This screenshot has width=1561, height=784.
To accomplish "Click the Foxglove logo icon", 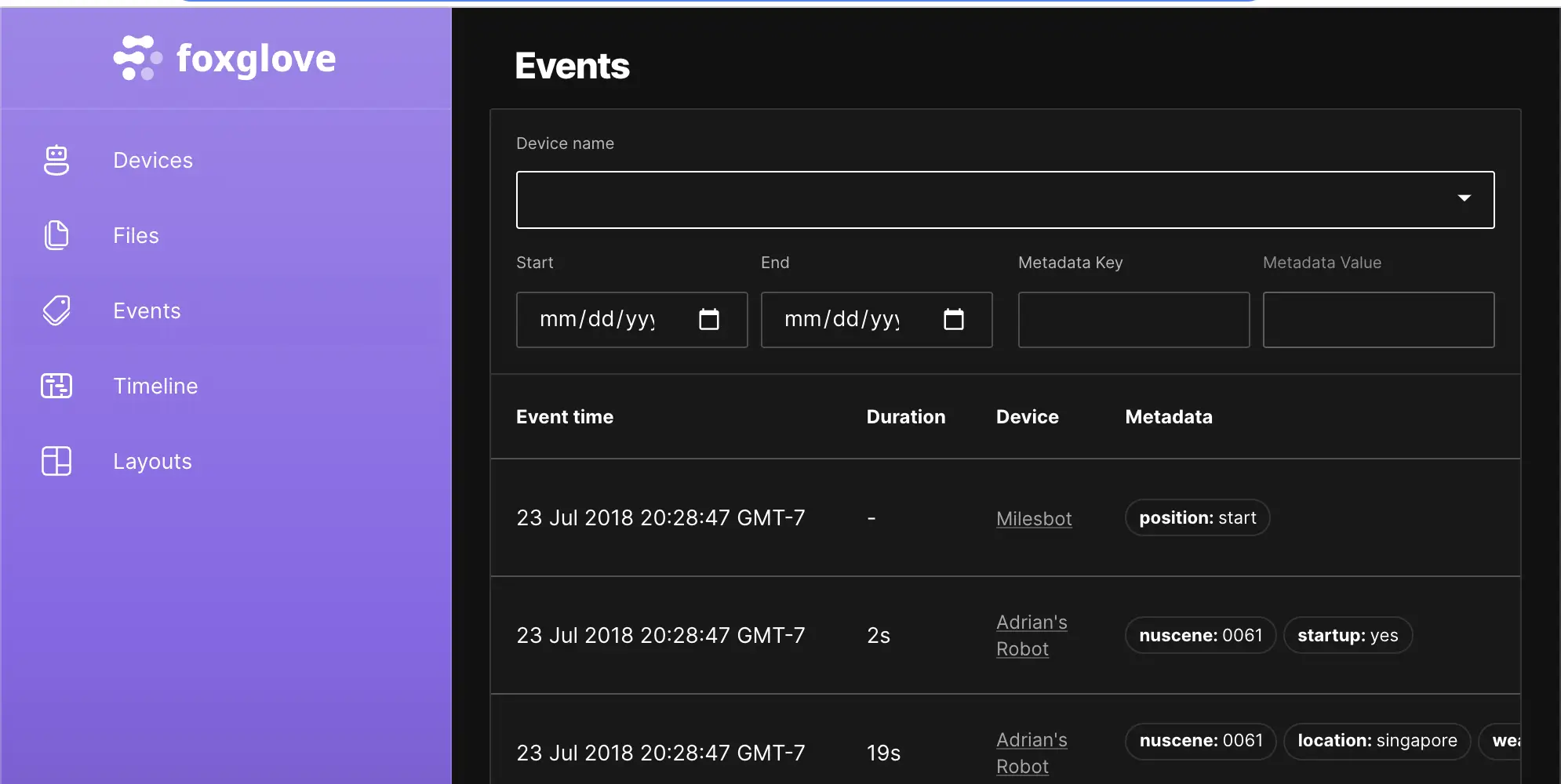I will click(137, 58).
